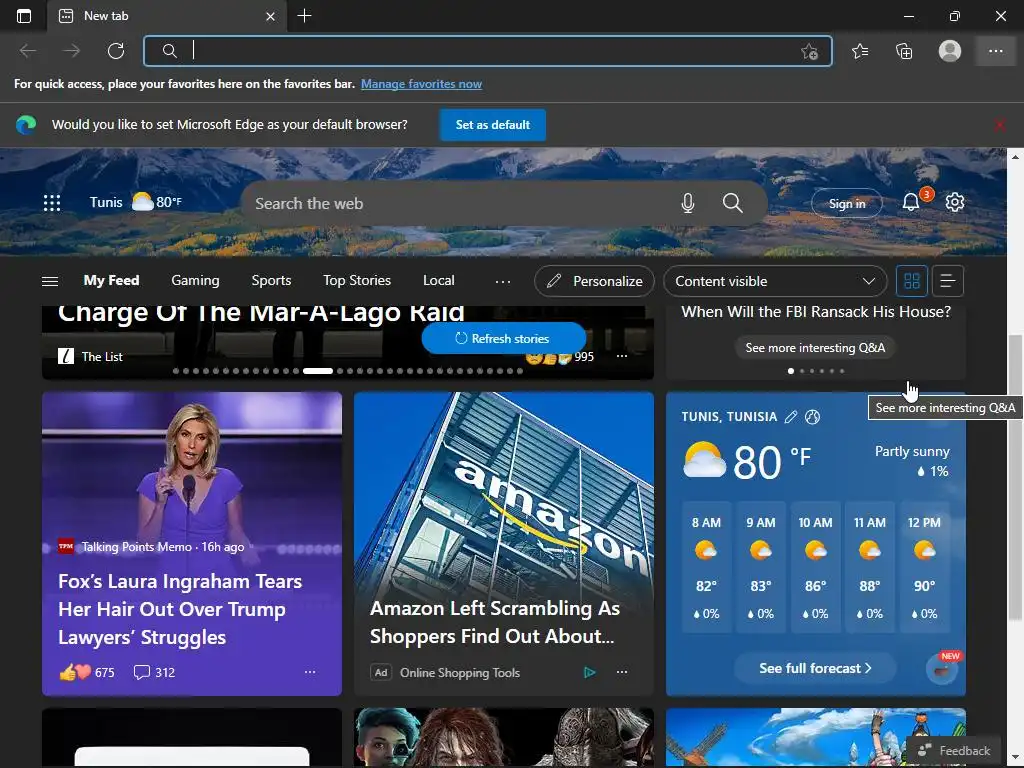Select first Q&A carousel dot

point(791,371)
